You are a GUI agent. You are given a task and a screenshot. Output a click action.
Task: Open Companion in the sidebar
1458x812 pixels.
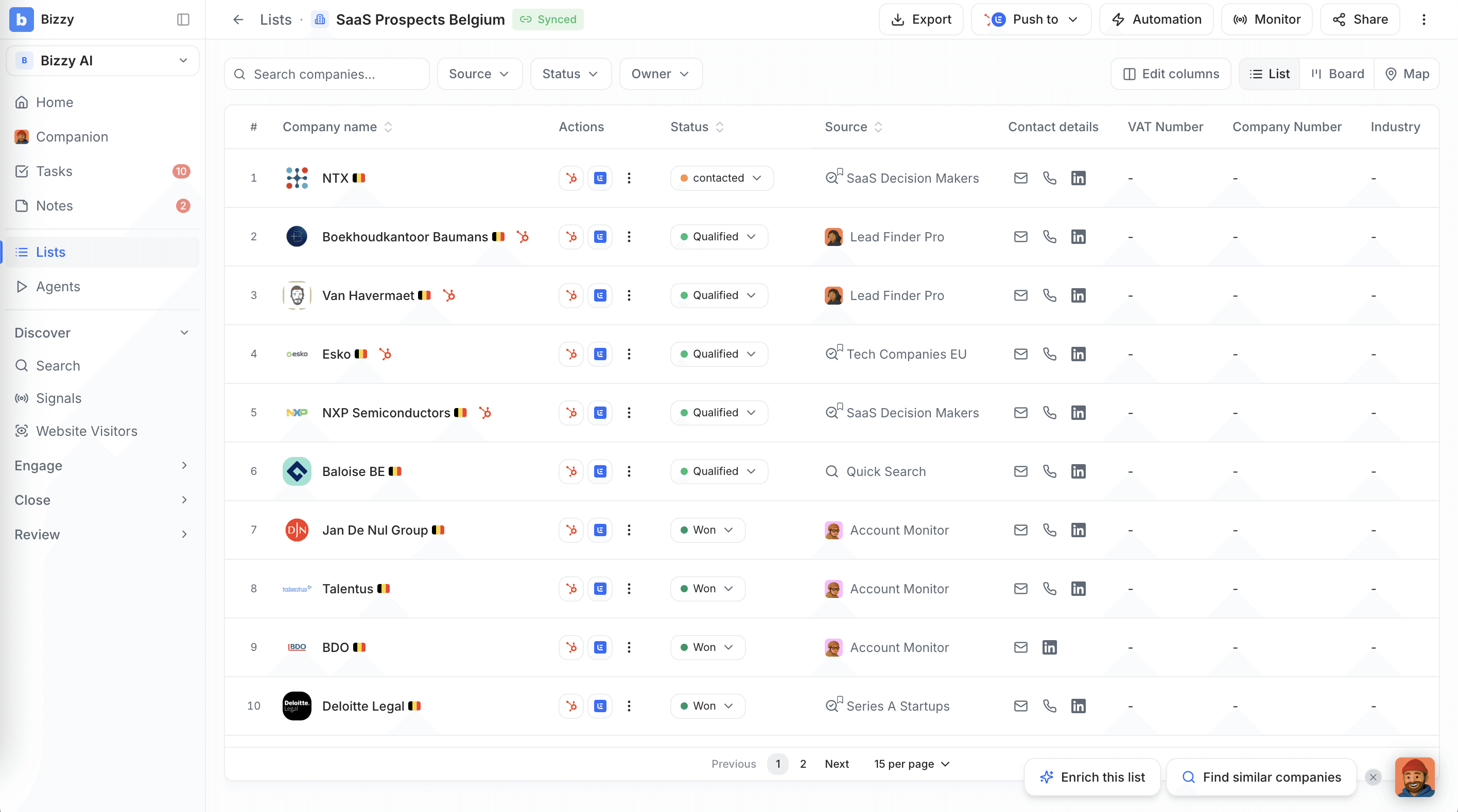point(102,137)
